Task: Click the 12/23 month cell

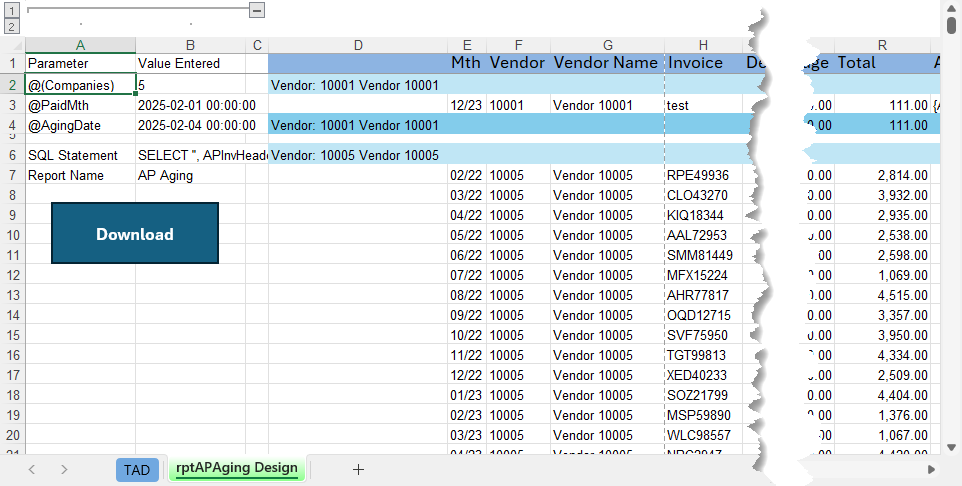Action: (x=467, y=105)
